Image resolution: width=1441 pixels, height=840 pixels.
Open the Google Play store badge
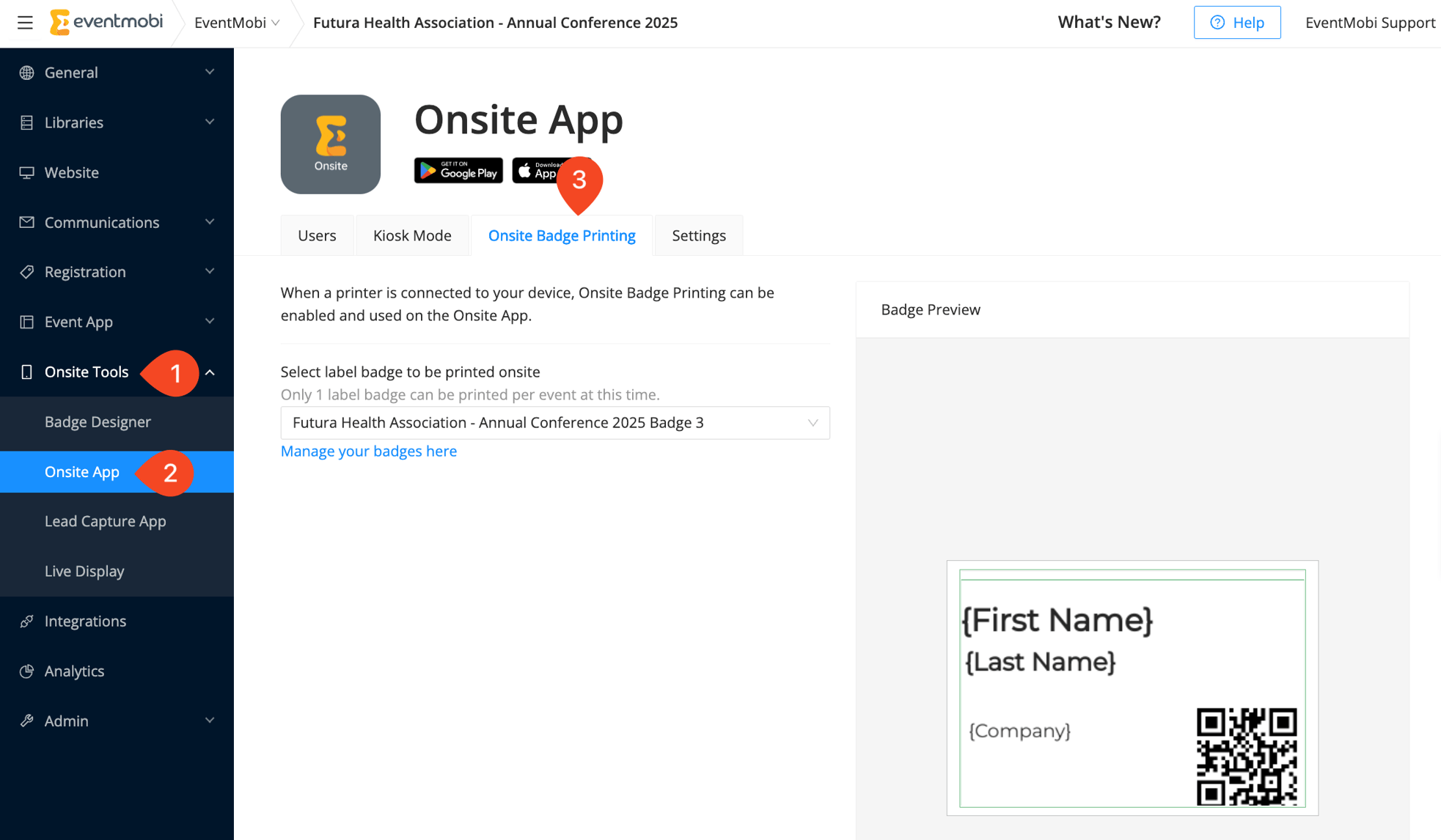pyautogui.click(x=458, y=171)
